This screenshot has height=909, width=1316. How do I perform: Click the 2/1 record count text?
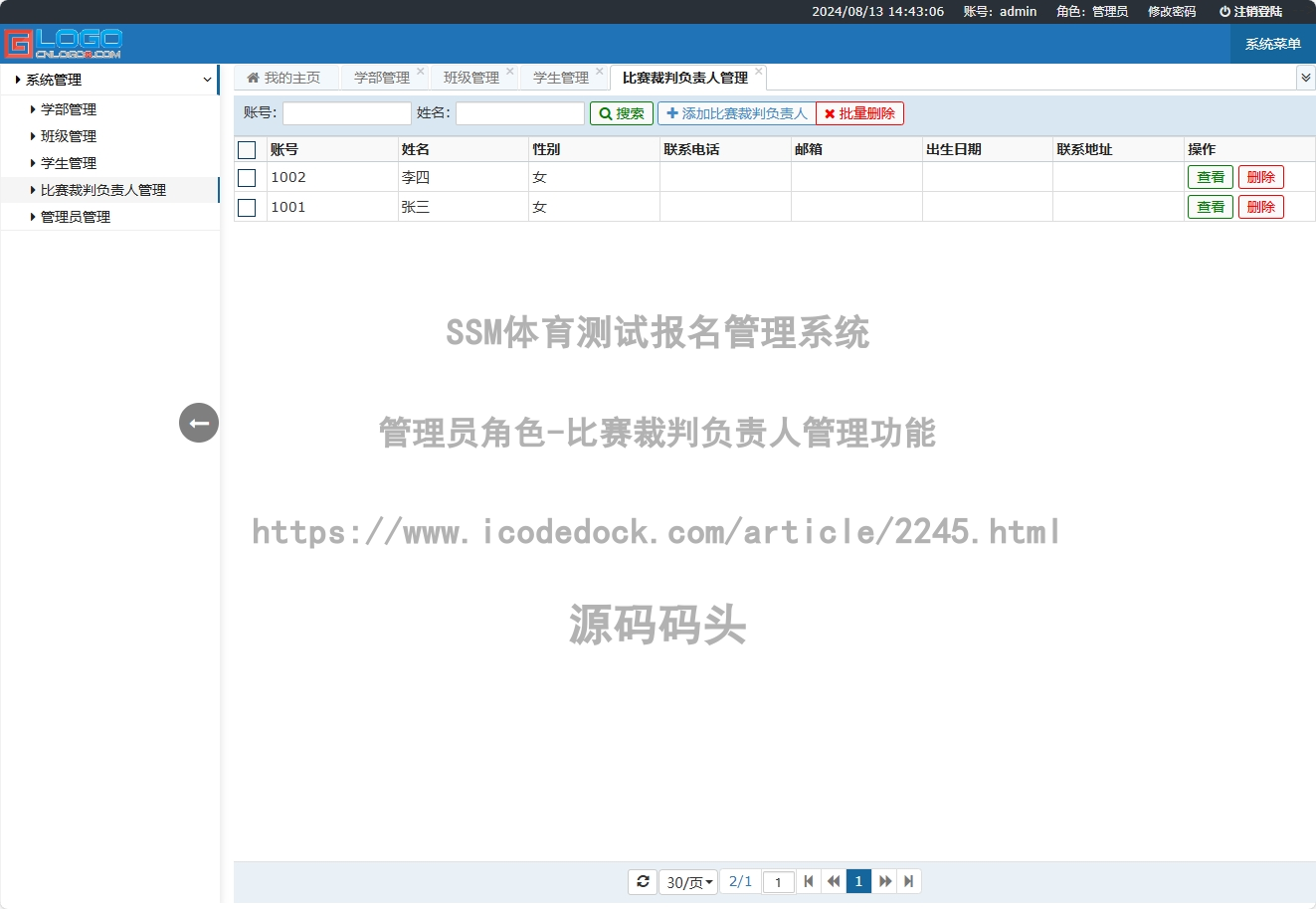740,881
